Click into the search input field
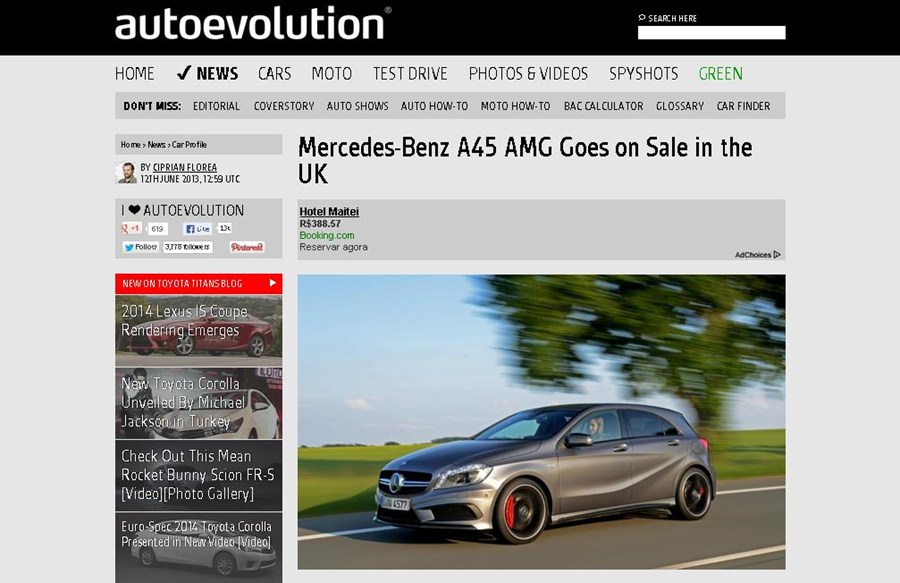 click(x=711, y=33)
